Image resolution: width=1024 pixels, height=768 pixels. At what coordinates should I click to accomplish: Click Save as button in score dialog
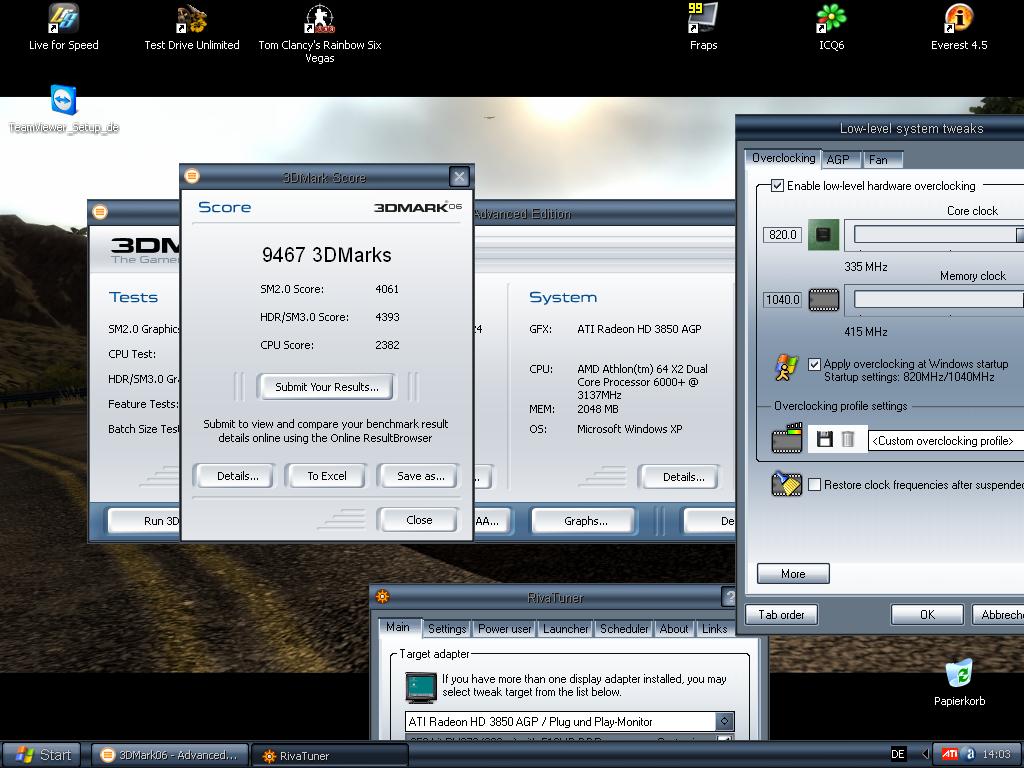421,476
